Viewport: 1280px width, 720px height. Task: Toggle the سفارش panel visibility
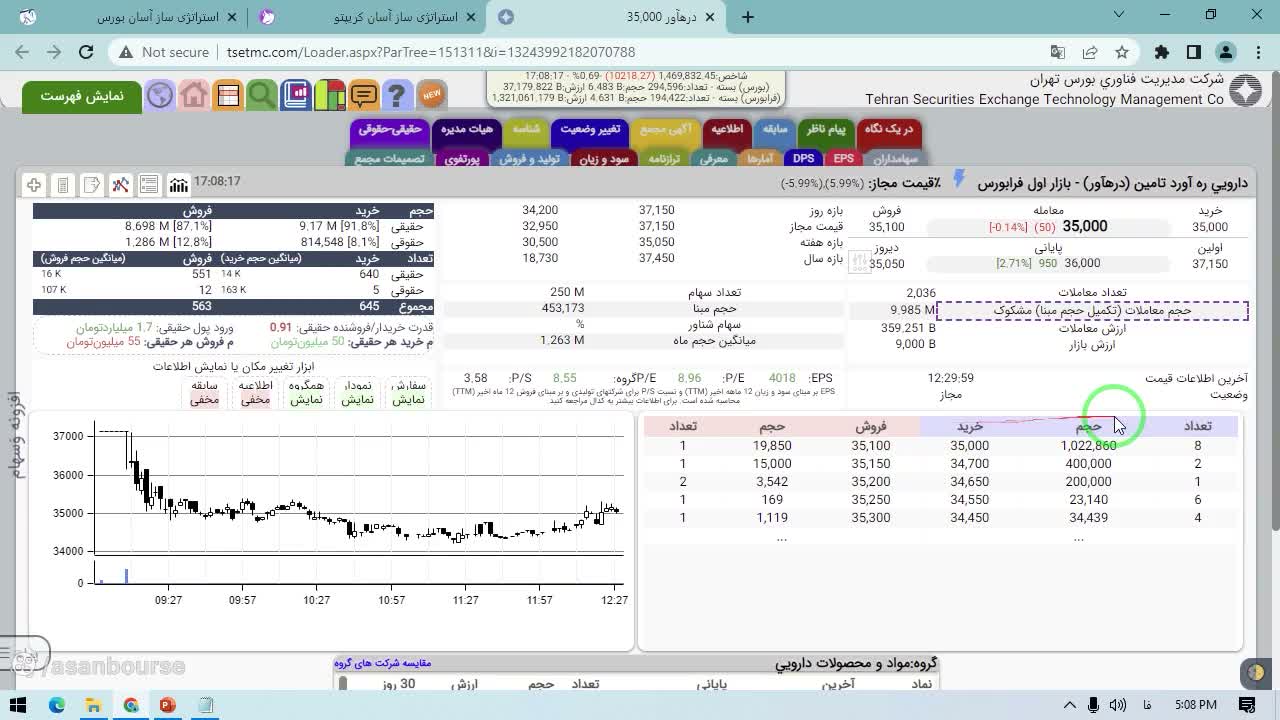(408, 393)
